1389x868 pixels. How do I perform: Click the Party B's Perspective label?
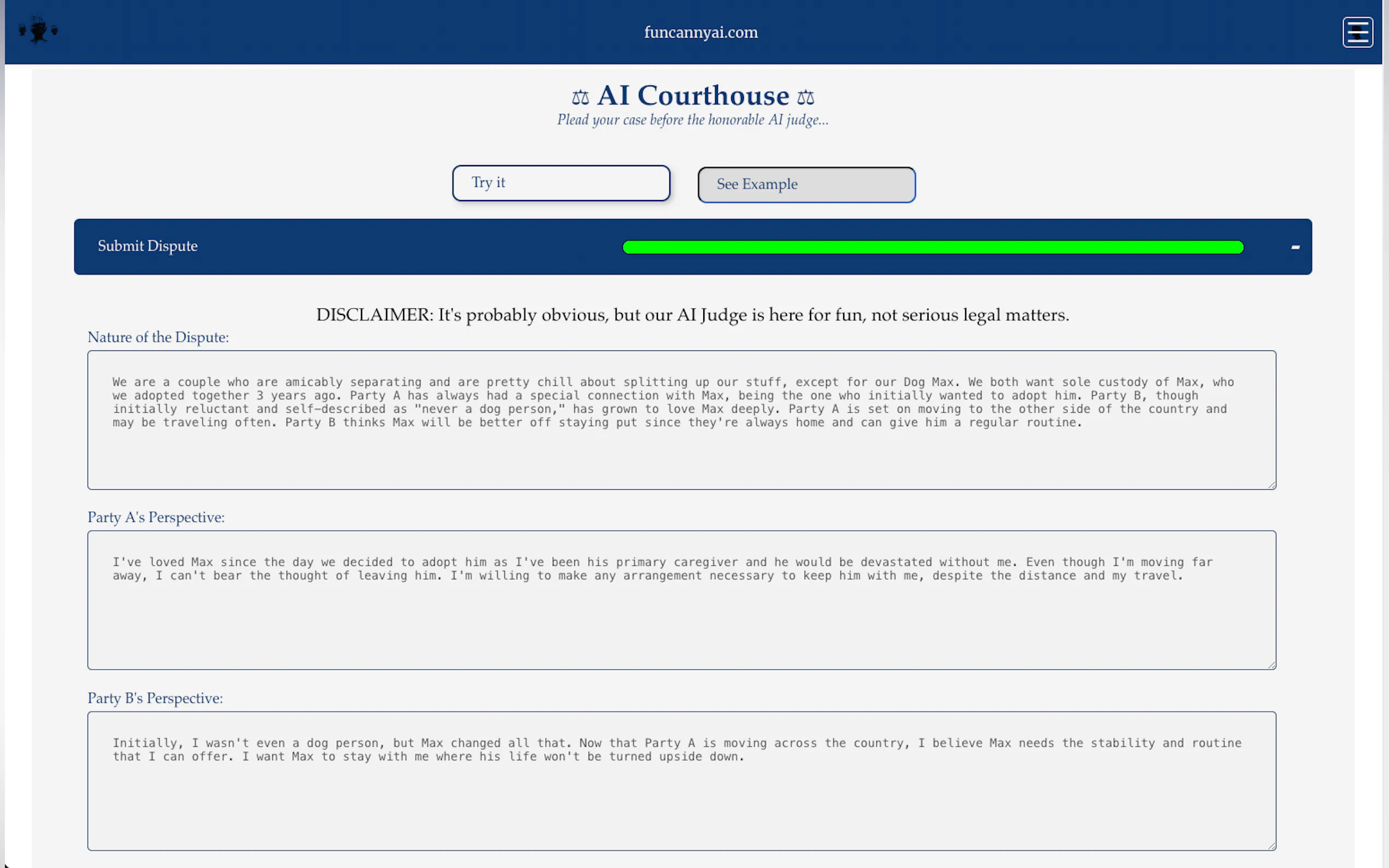(155, 698)
